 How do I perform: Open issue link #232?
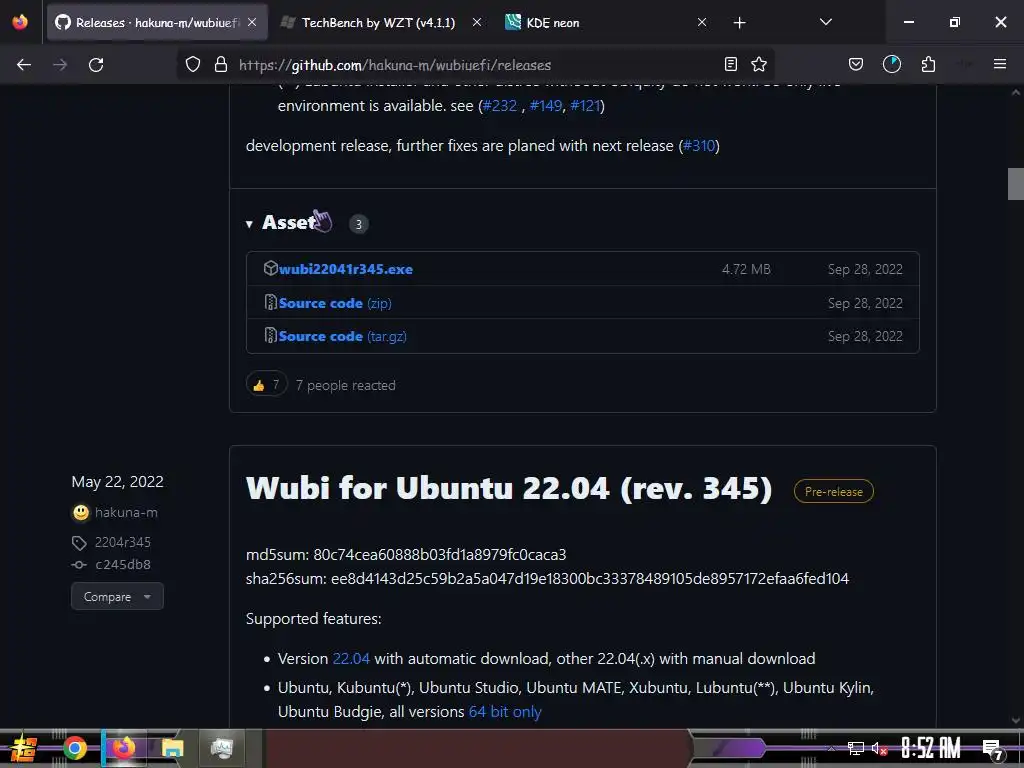(500, 106)
